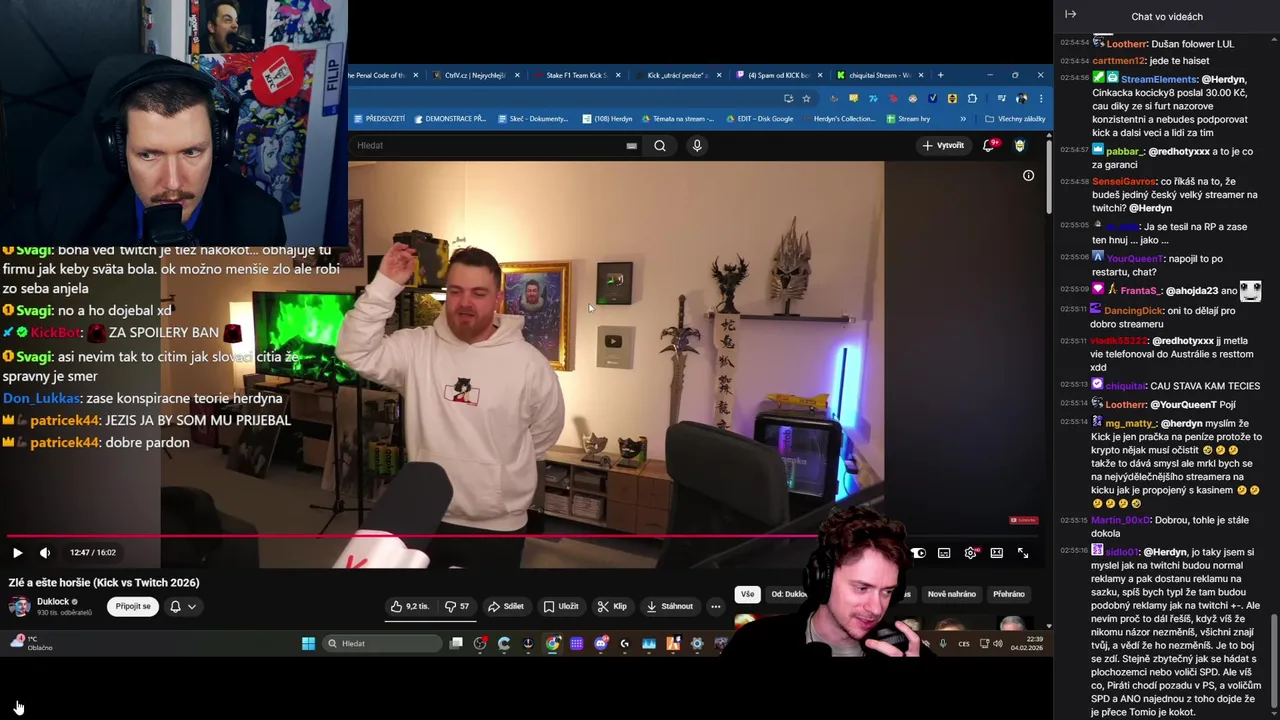This screenshot has width=1280, height=720.
Task: Expand hidden bookmarks with the » chevron
Action: pos(963,119)
